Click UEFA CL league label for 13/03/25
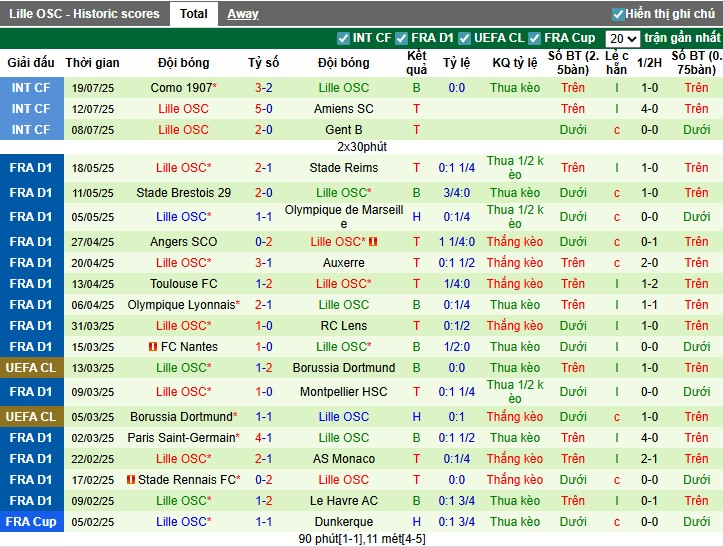 pyautogui.click(x=31, y=368)
